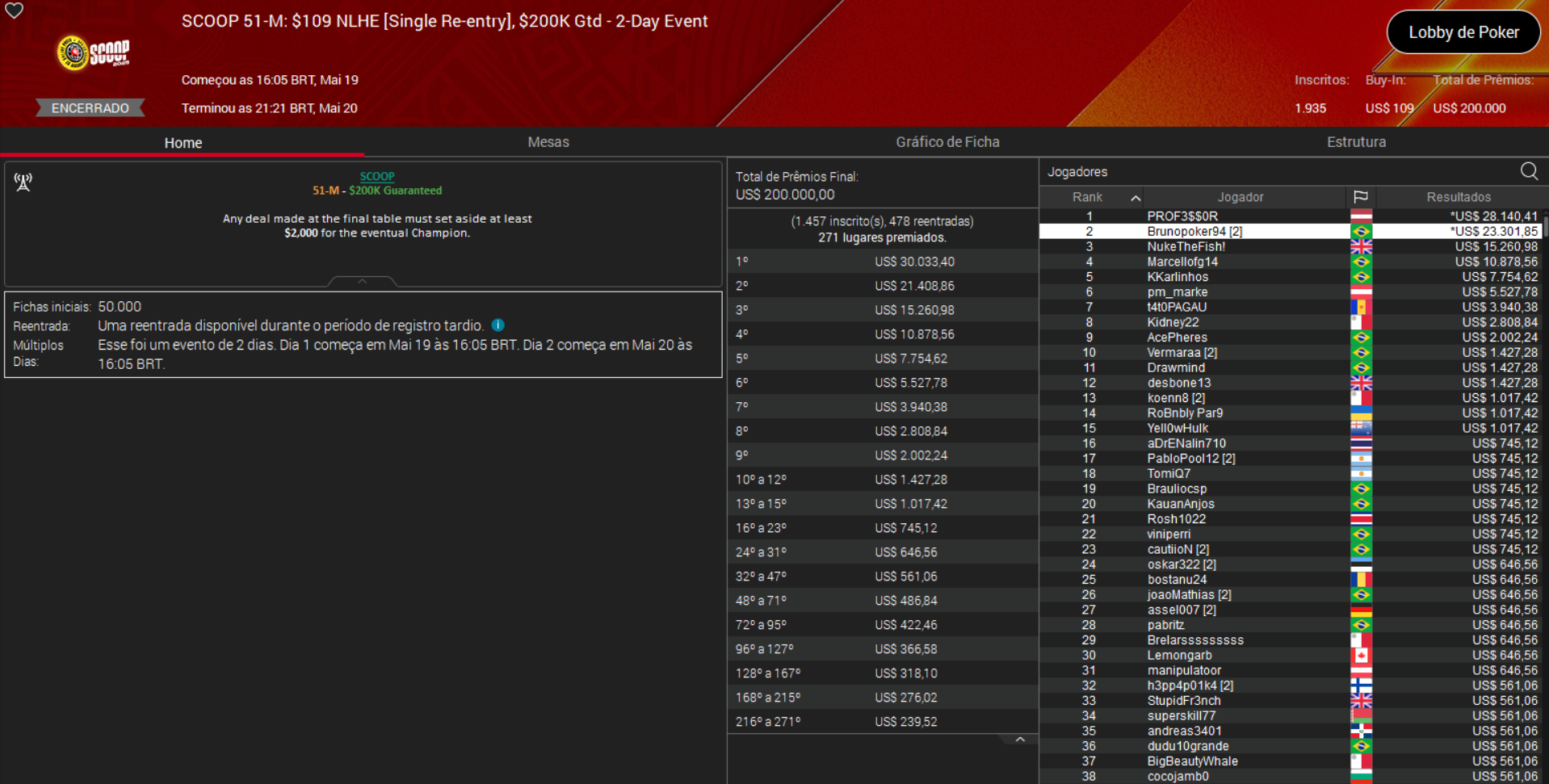Click the ENCERRADO status badge
This screenshot has width=1549, height=784.
(90, 108)
